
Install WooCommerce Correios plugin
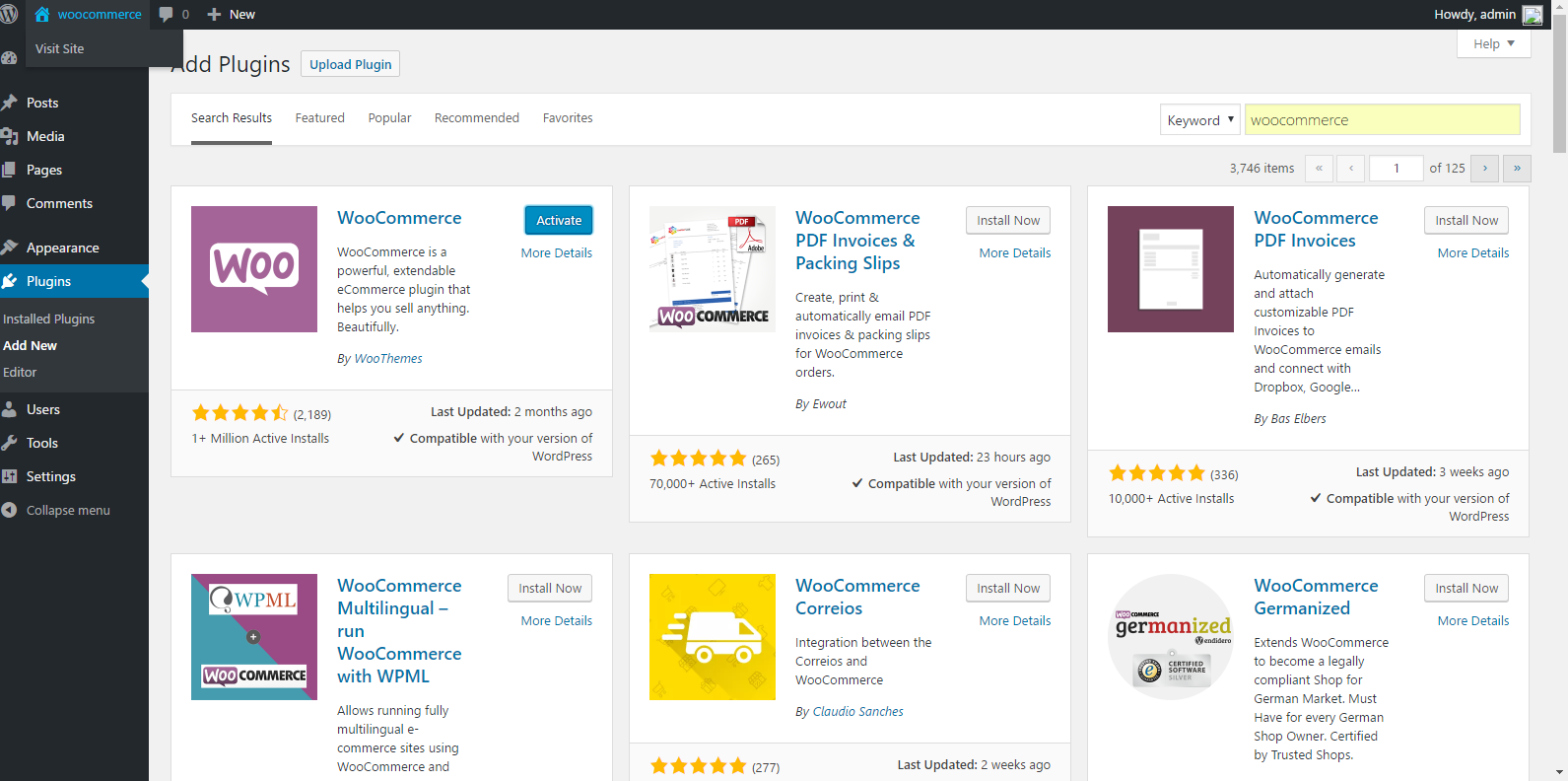point(1008,588)
